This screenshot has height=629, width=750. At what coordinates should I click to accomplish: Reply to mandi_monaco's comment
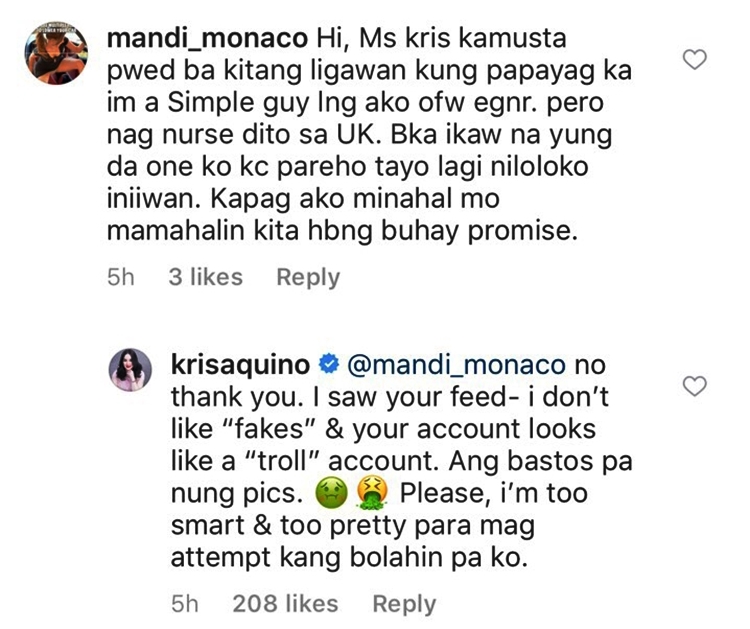tap(307, 277)
